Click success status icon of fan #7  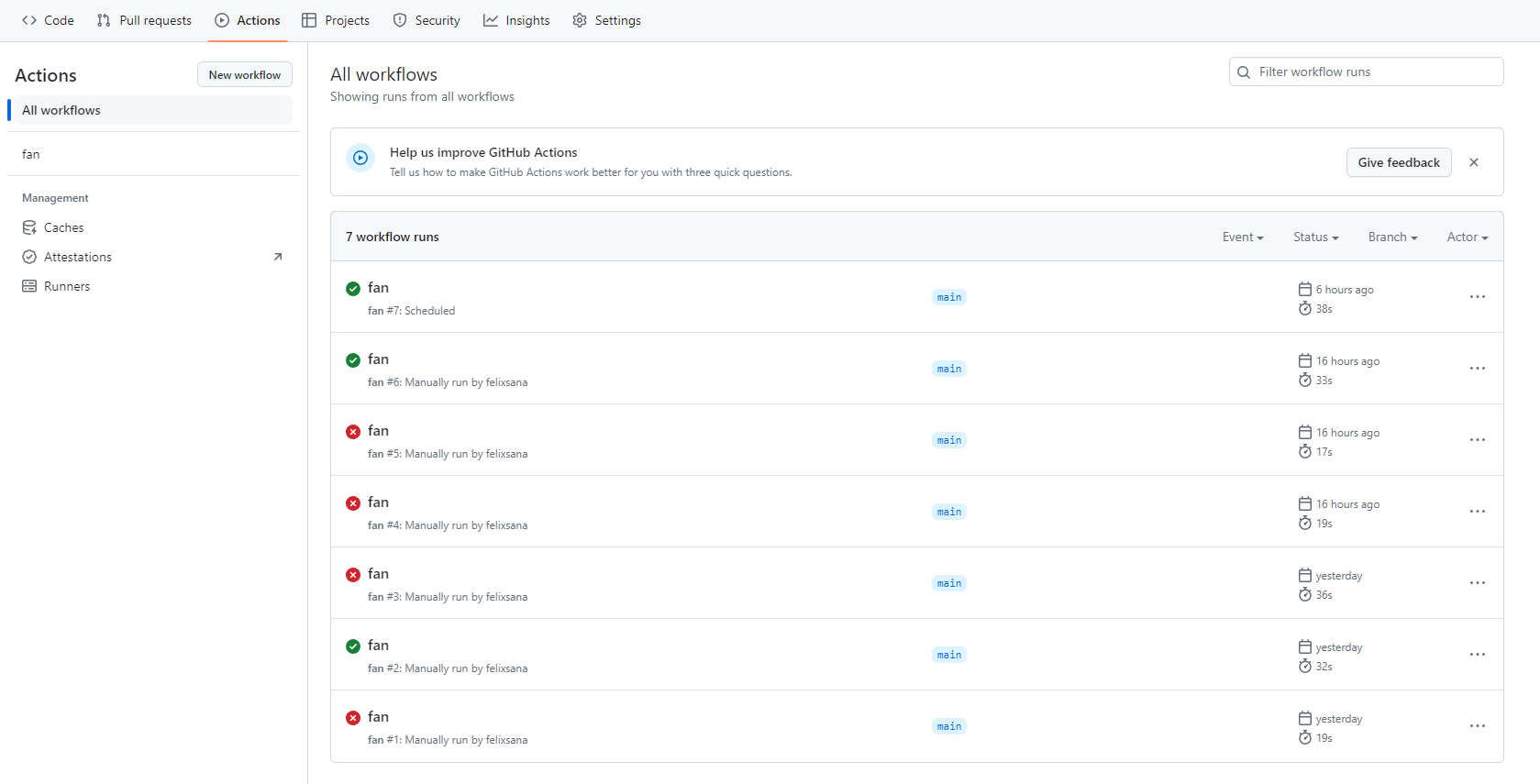(x=353, y=289)
